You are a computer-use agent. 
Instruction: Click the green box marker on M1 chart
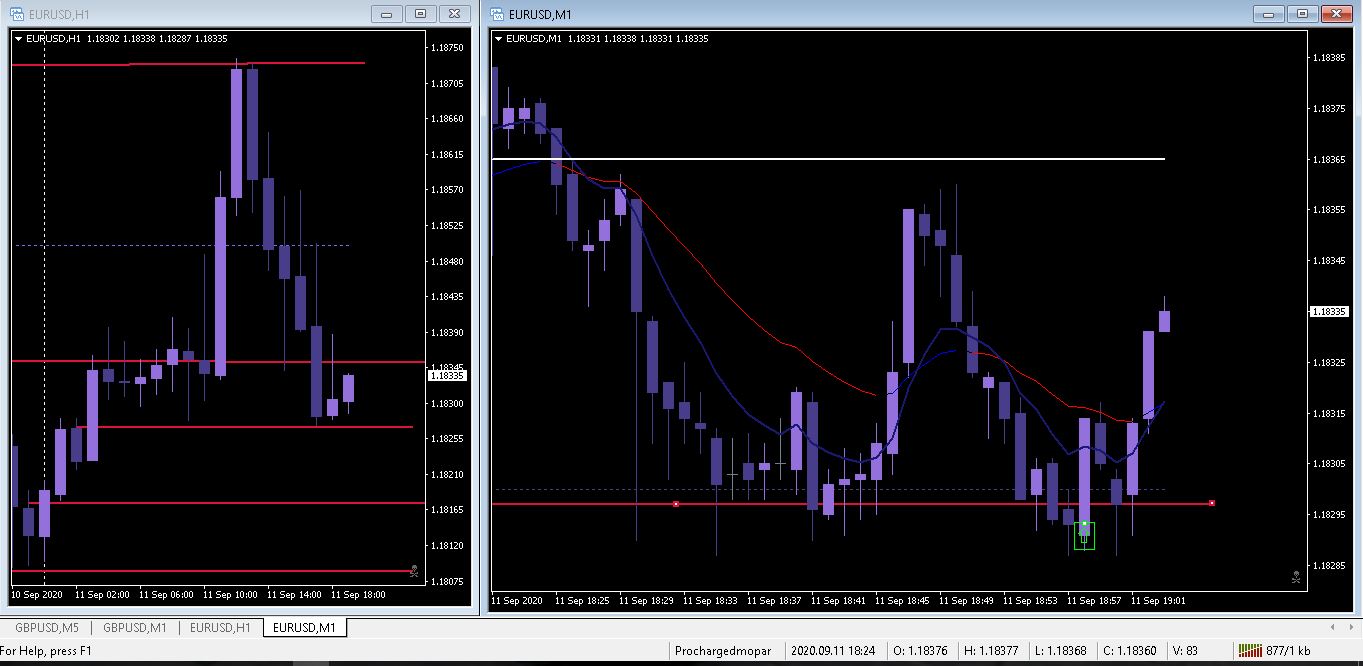1084,536
